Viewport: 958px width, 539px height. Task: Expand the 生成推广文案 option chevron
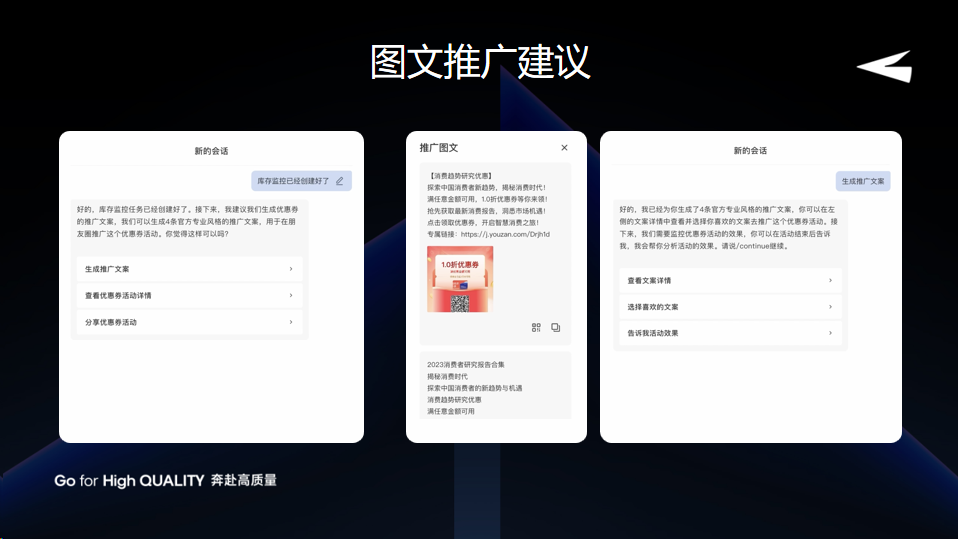click(291, 269)
